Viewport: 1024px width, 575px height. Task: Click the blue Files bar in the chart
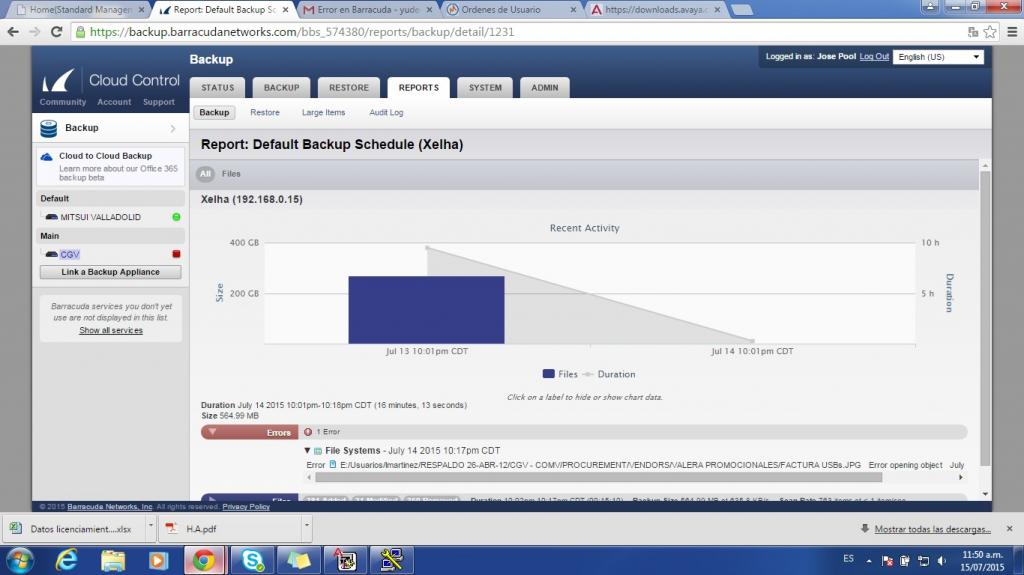[426, 310]
